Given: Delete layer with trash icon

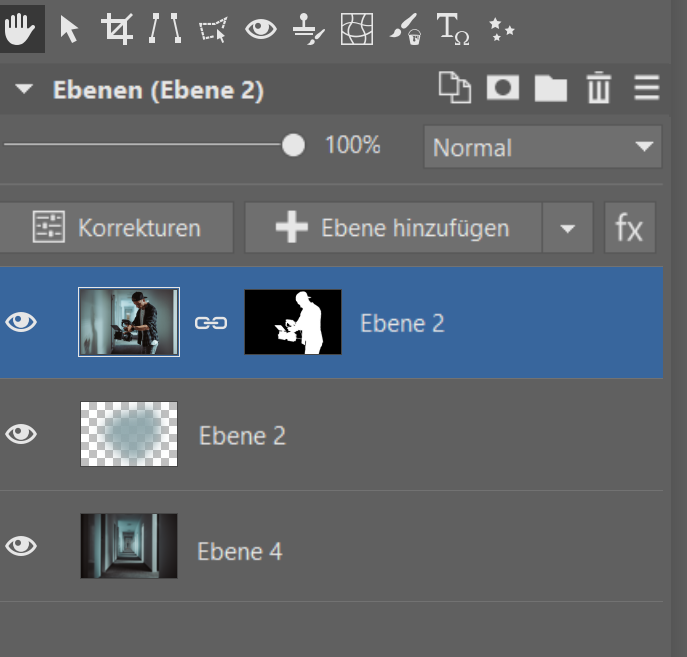Looking at the screenshot, I should coord(598,88).
